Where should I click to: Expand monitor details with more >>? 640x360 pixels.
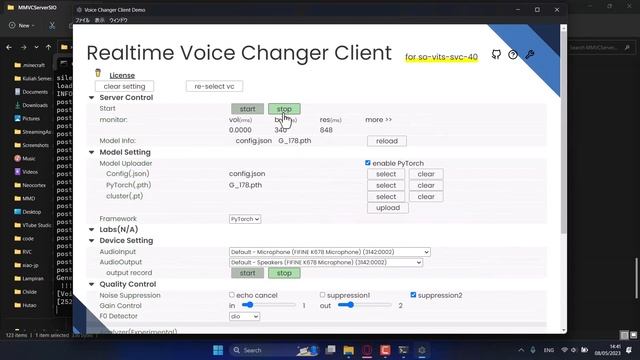(x=378, y=120)
